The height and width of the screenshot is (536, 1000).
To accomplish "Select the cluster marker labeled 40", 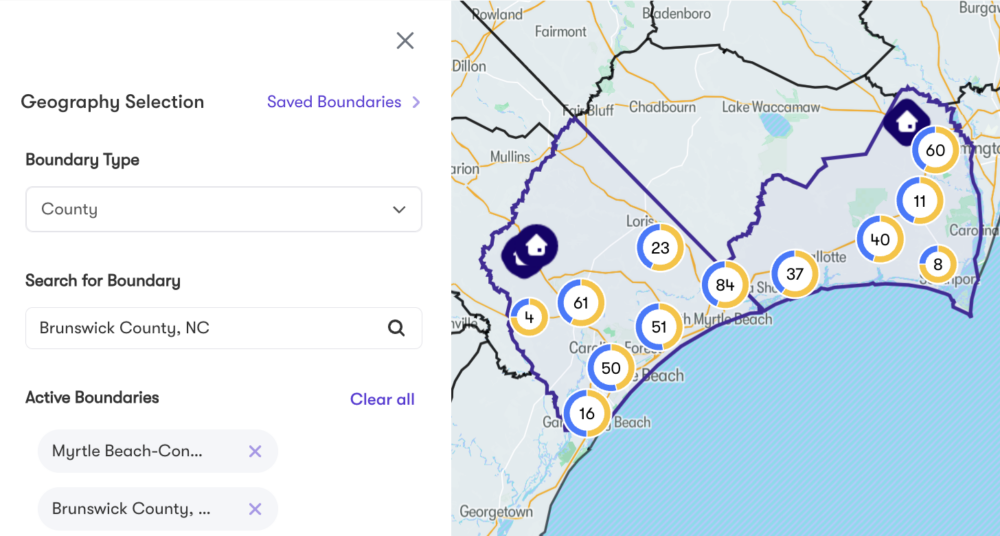I will tap(880, 239).
